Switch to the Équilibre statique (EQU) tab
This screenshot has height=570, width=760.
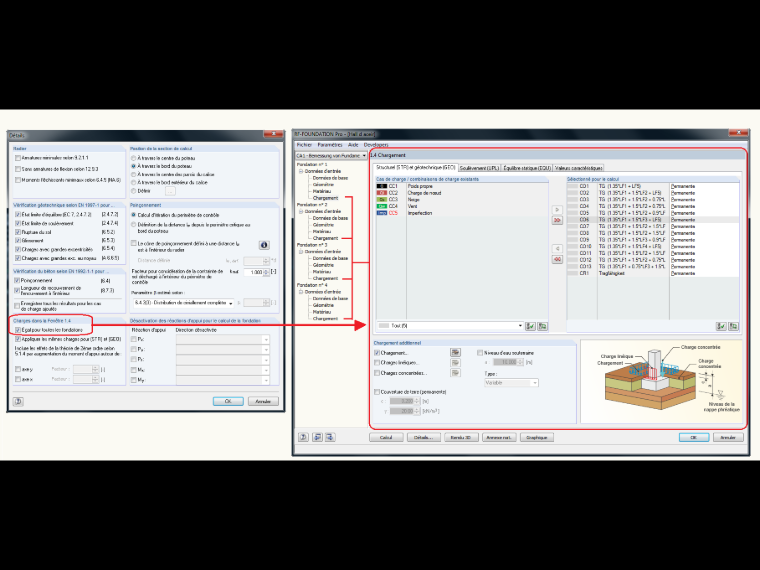coord(527,168)
